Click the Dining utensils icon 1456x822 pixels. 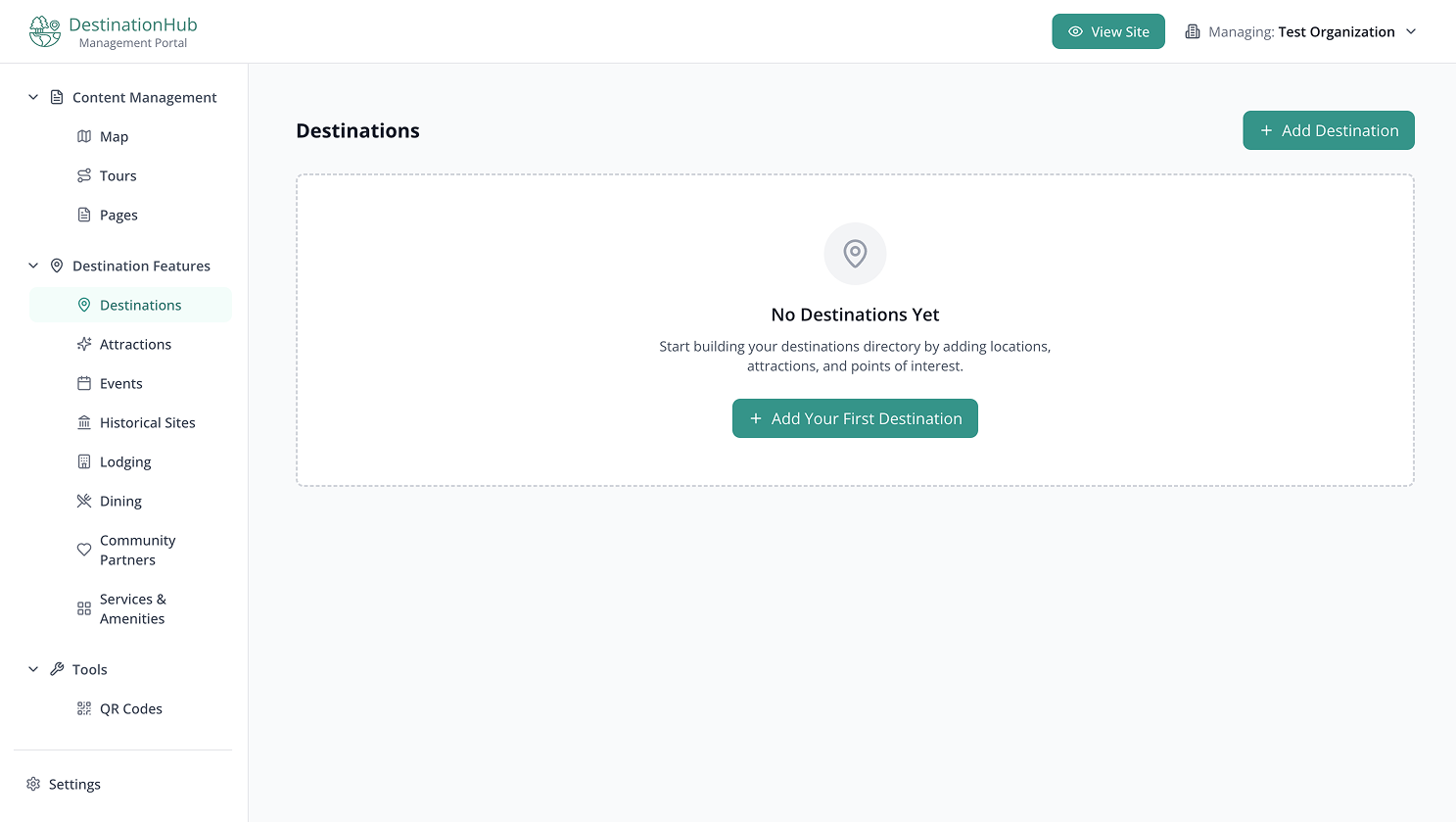pyautogui.click(x=84, y=502)
